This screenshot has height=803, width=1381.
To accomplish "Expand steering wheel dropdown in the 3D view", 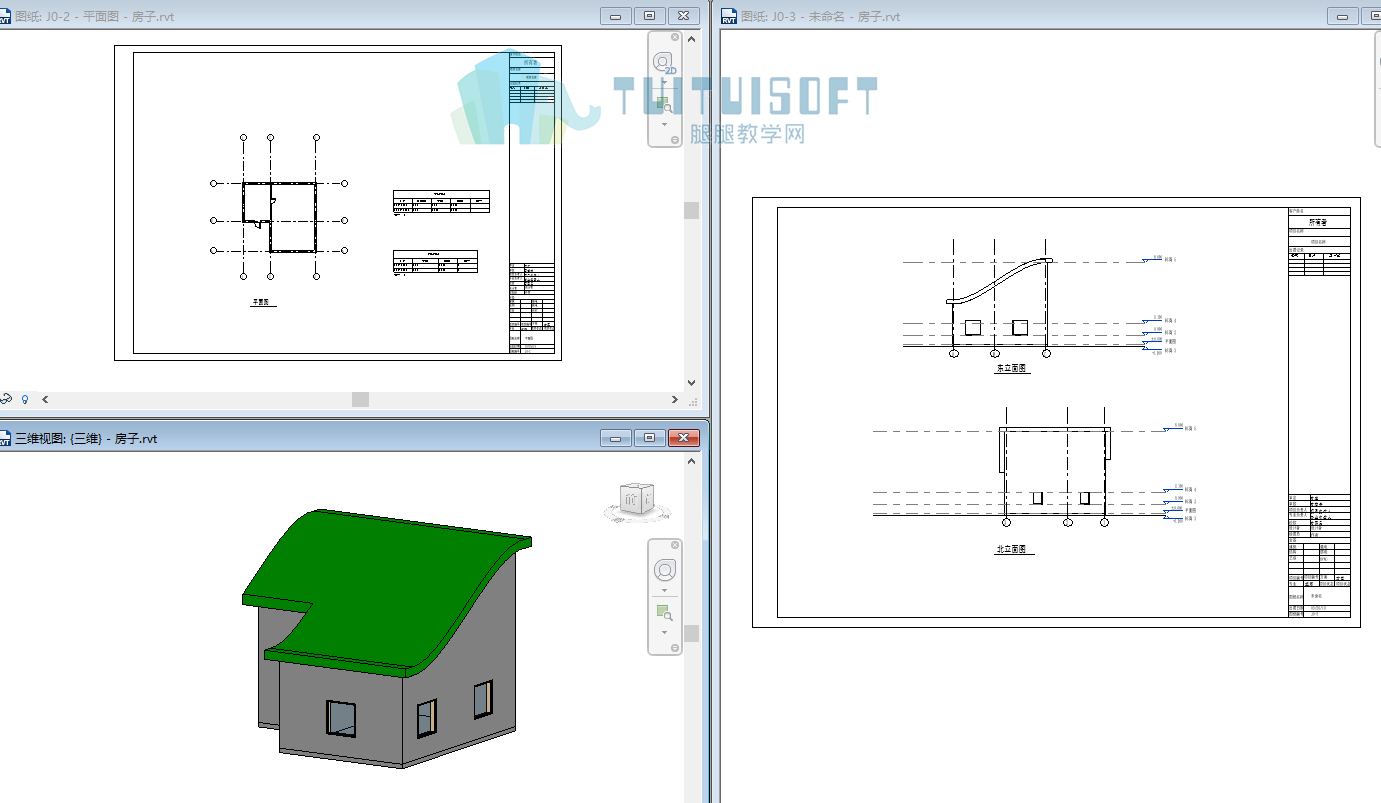I will 664,591.
